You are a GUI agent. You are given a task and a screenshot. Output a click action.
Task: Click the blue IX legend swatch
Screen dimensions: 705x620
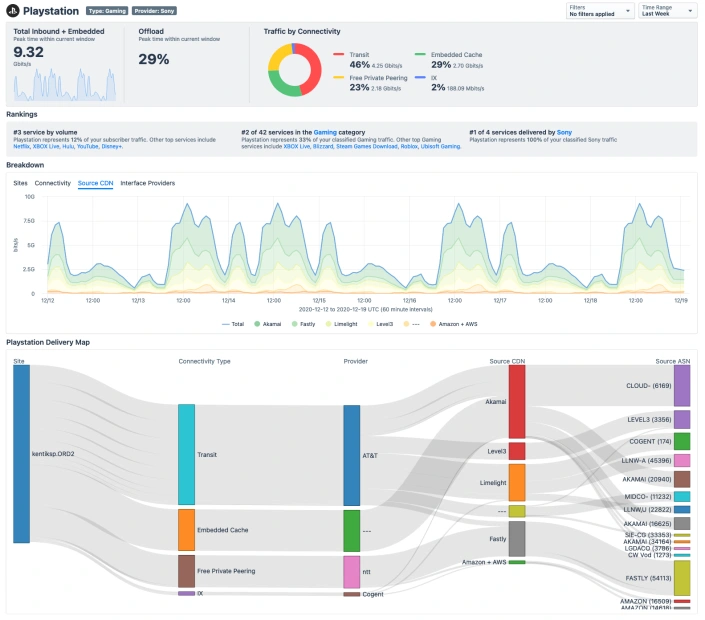tap(420, 78)
